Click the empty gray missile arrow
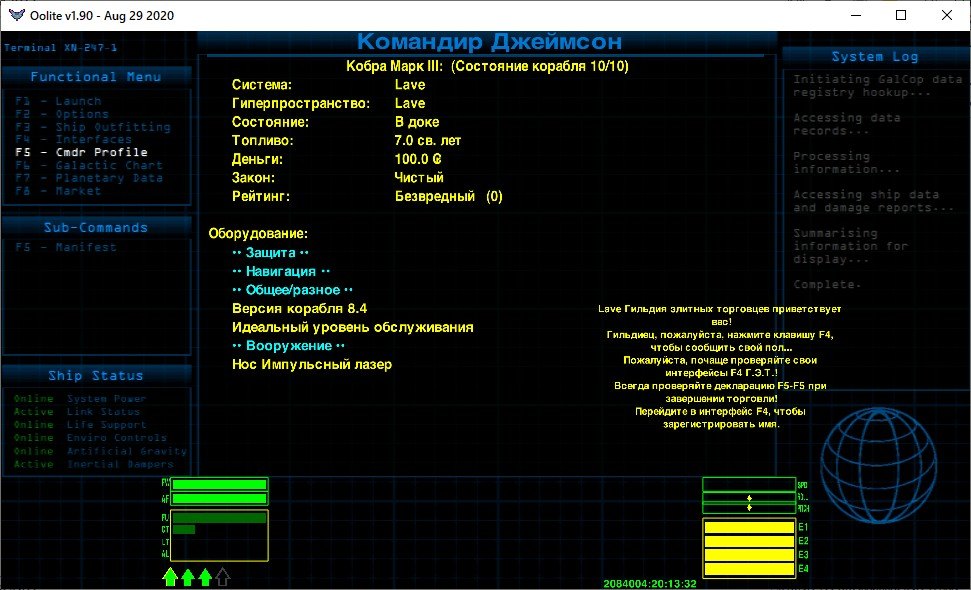 (222, 576)
